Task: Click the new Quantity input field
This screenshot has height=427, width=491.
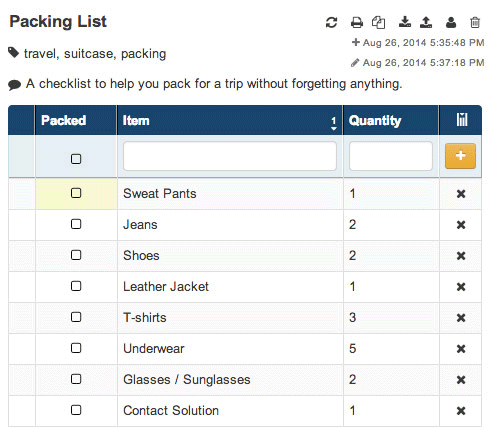Action: pyautogui.click(x=391, y=156)
